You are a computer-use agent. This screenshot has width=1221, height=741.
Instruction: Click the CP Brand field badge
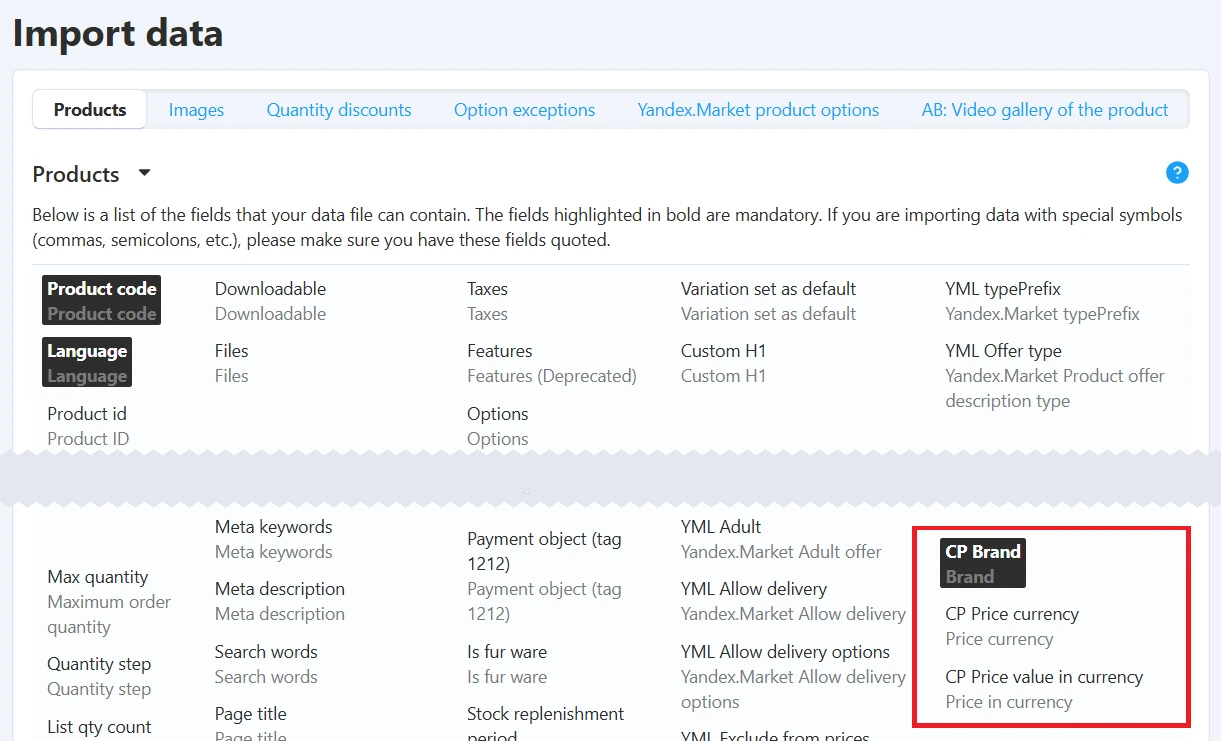[x=983, y=564]
